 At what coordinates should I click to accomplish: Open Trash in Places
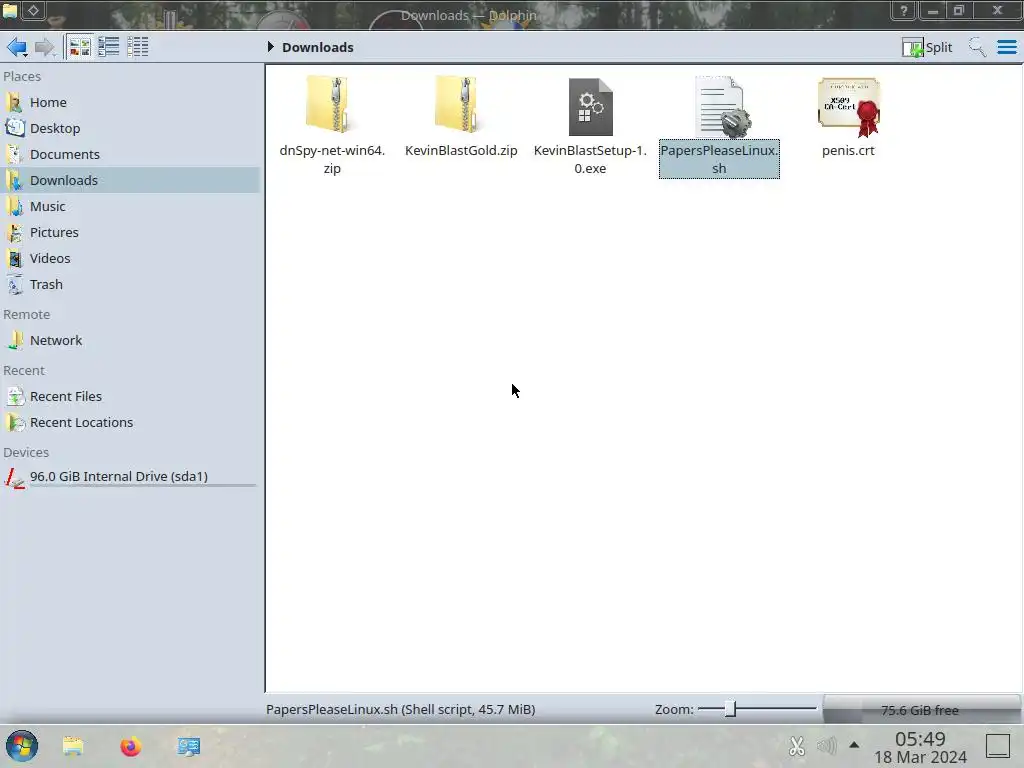coord(131,285)
